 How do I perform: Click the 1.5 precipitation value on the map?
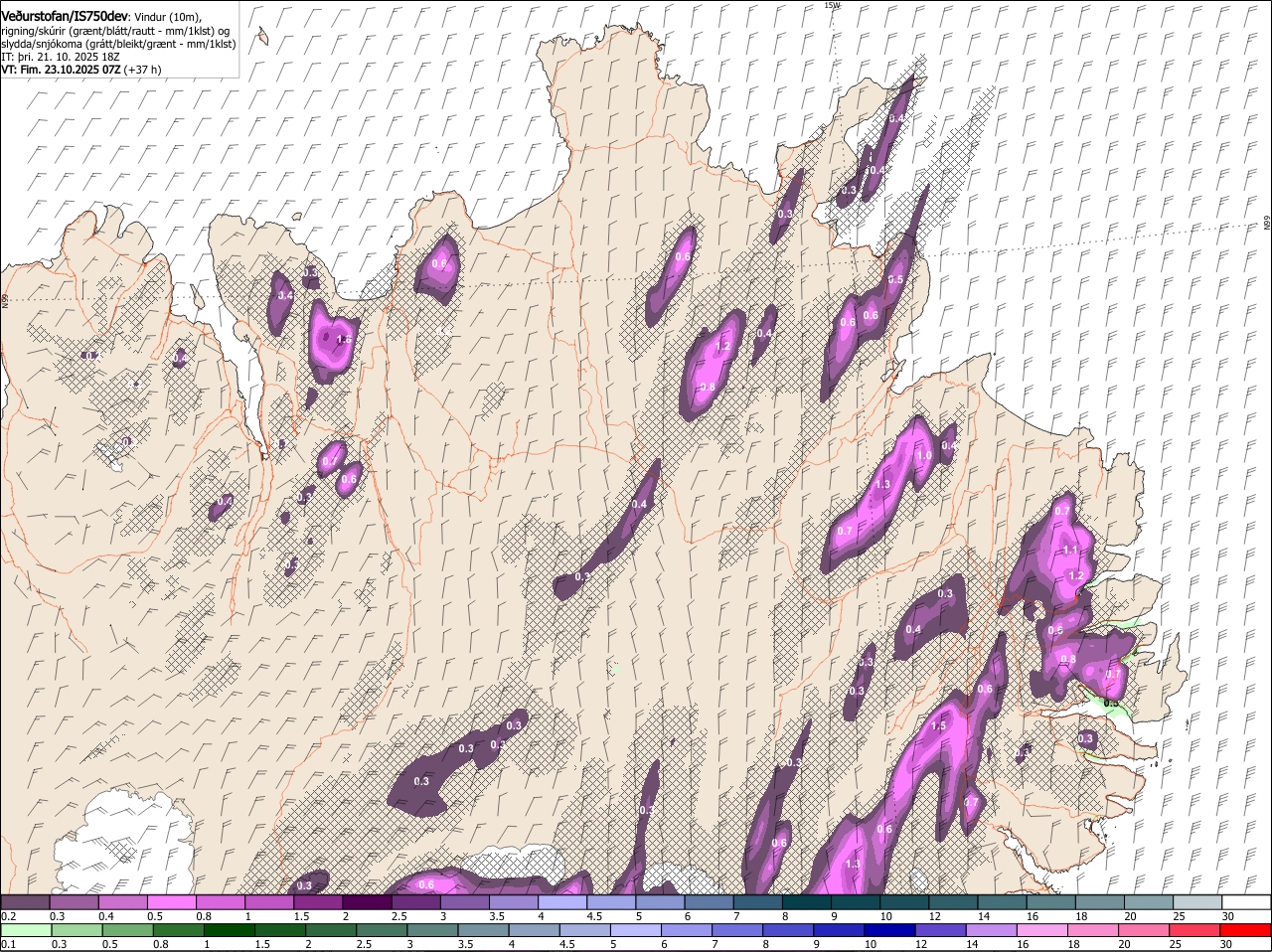938,725
